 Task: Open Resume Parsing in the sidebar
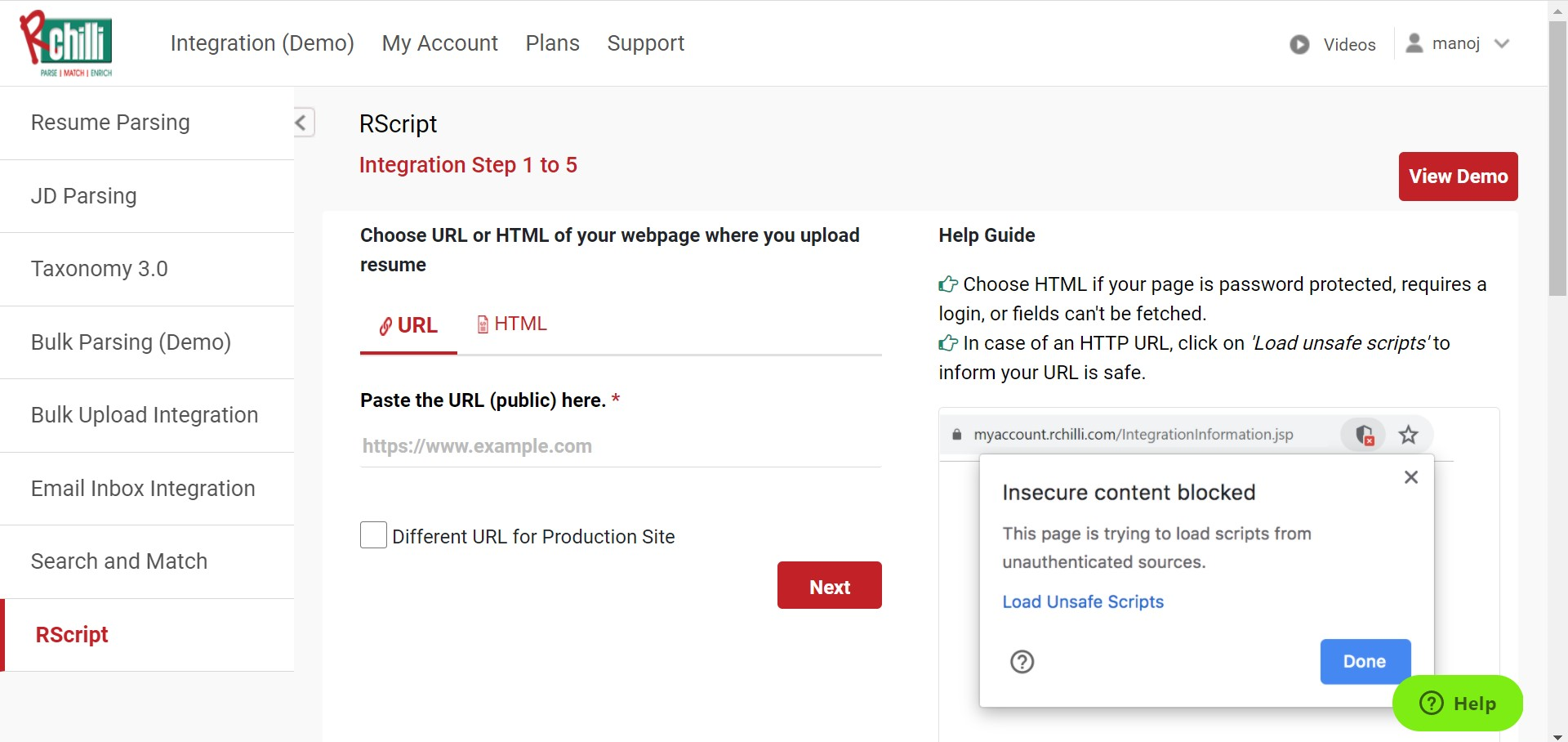coord(147,123)
